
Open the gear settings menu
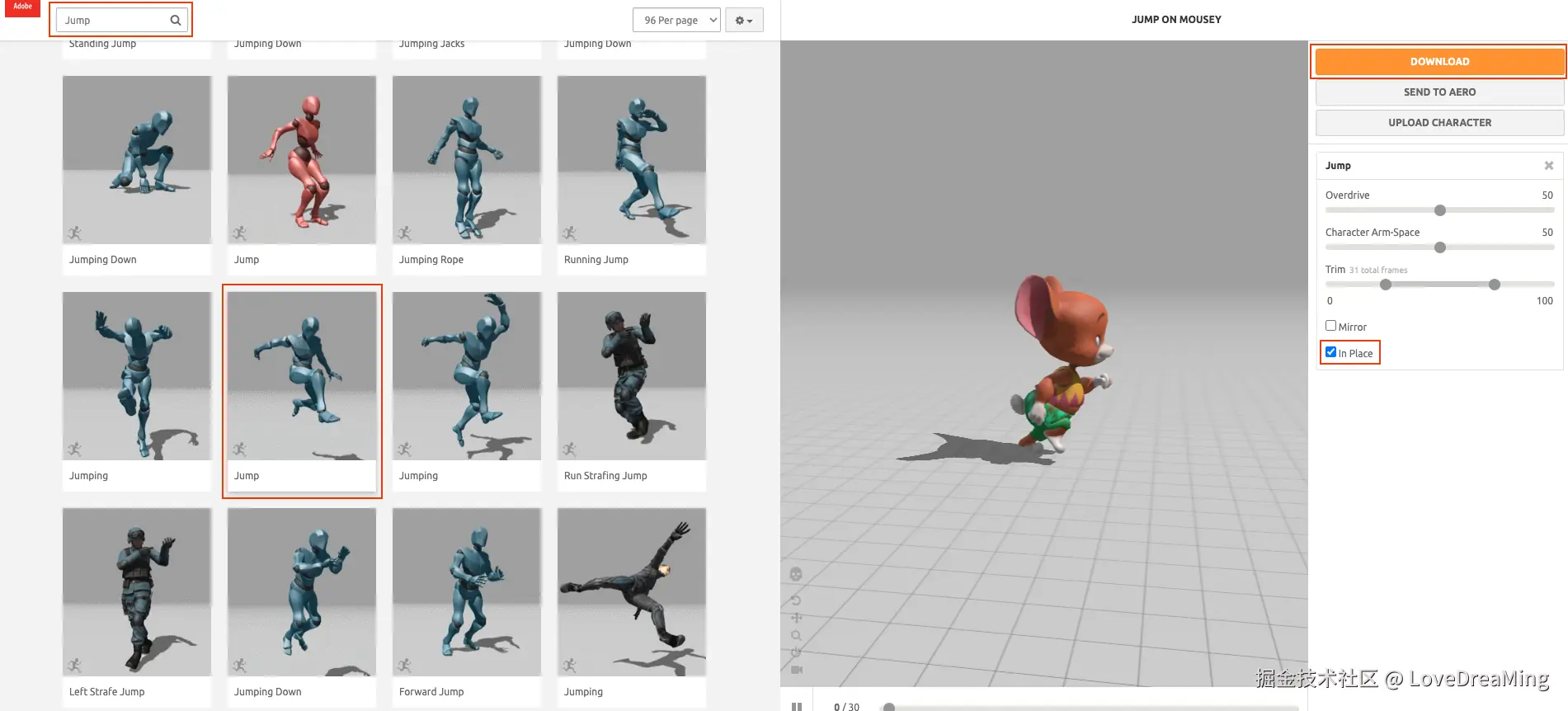pyautogui.click(x=744, y=21)
